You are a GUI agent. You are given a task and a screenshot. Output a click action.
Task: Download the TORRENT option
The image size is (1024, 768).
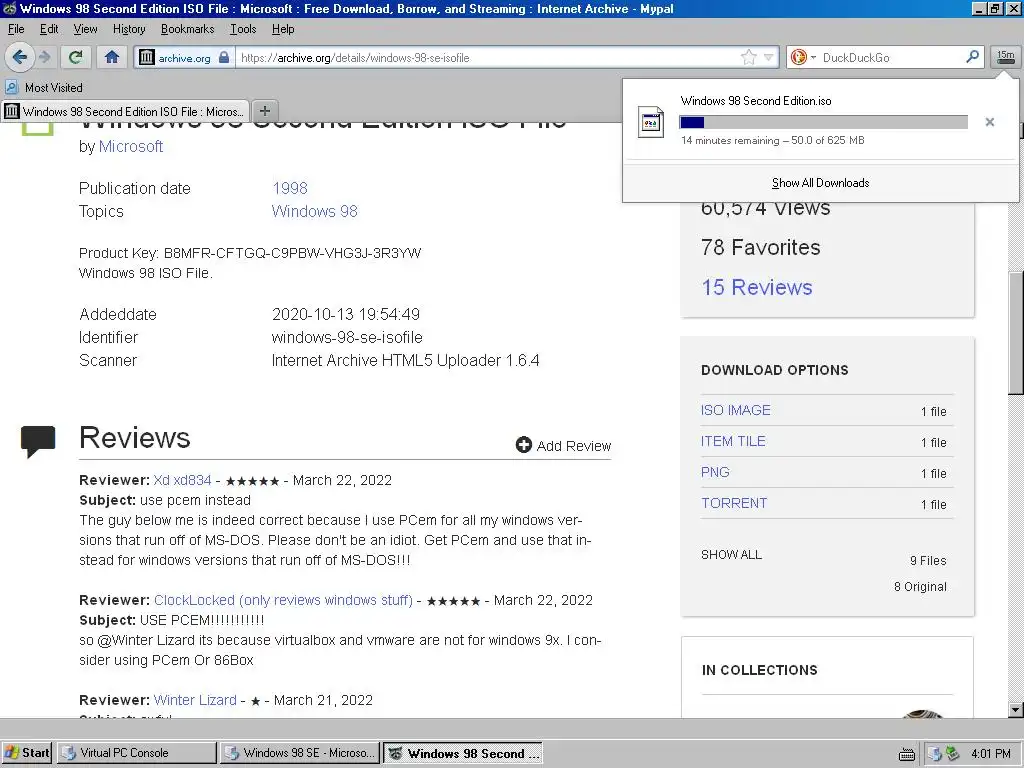(x=734, y=503)
